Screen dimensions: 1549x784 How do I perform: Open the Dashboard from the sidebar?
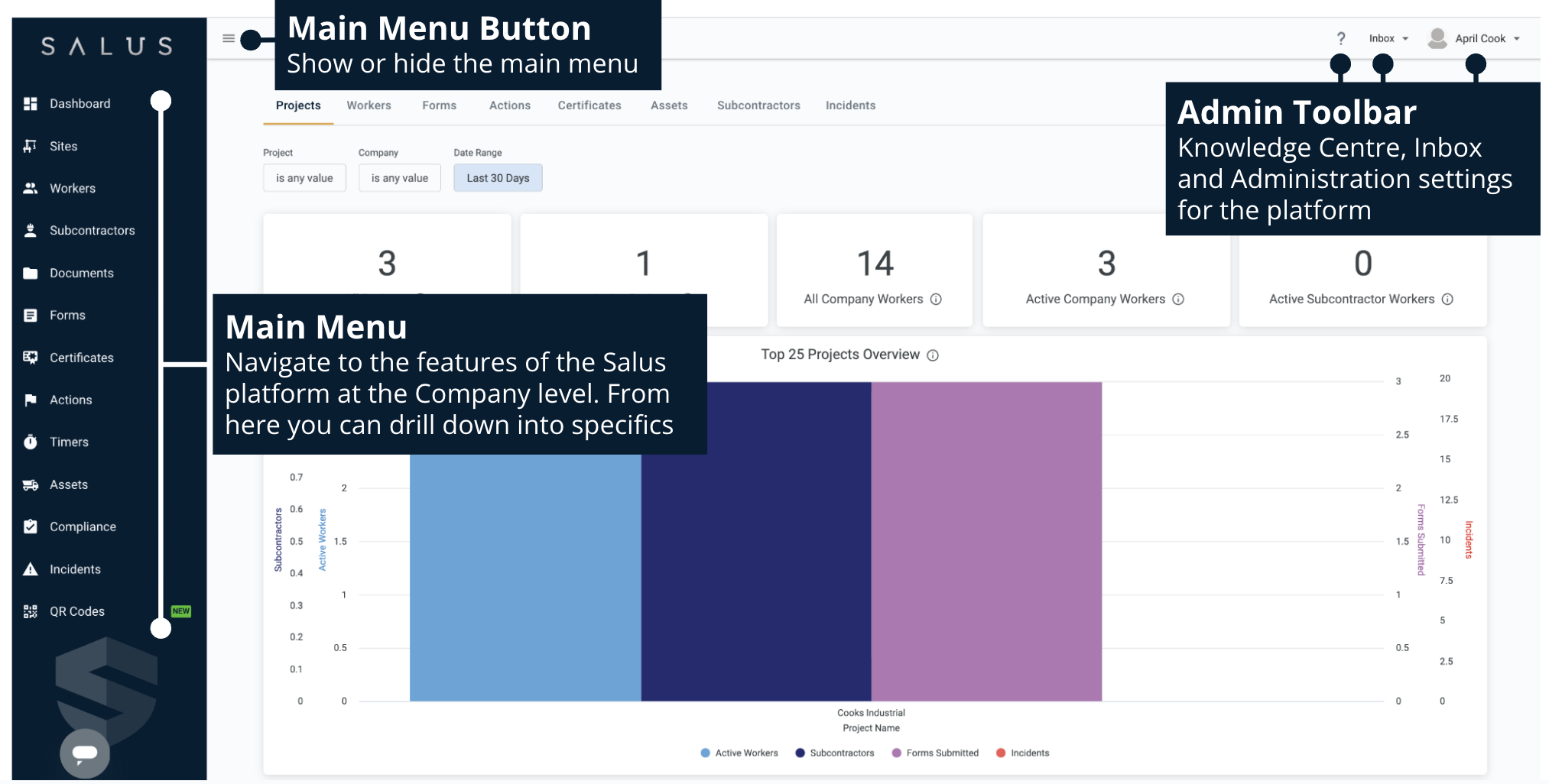[x=80, y=103]
